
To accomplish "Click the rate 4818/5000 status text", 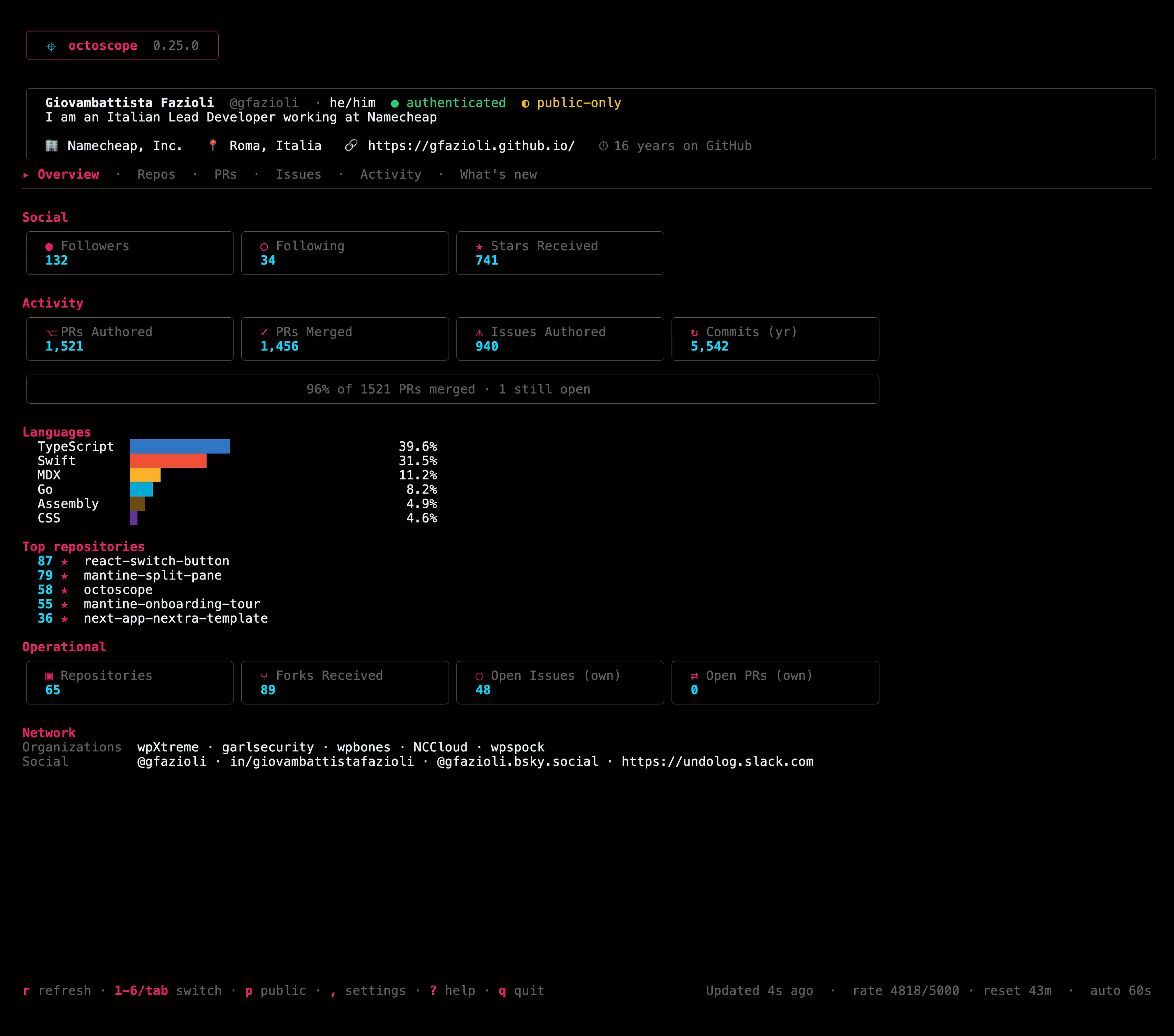I will tap(906, 991).
